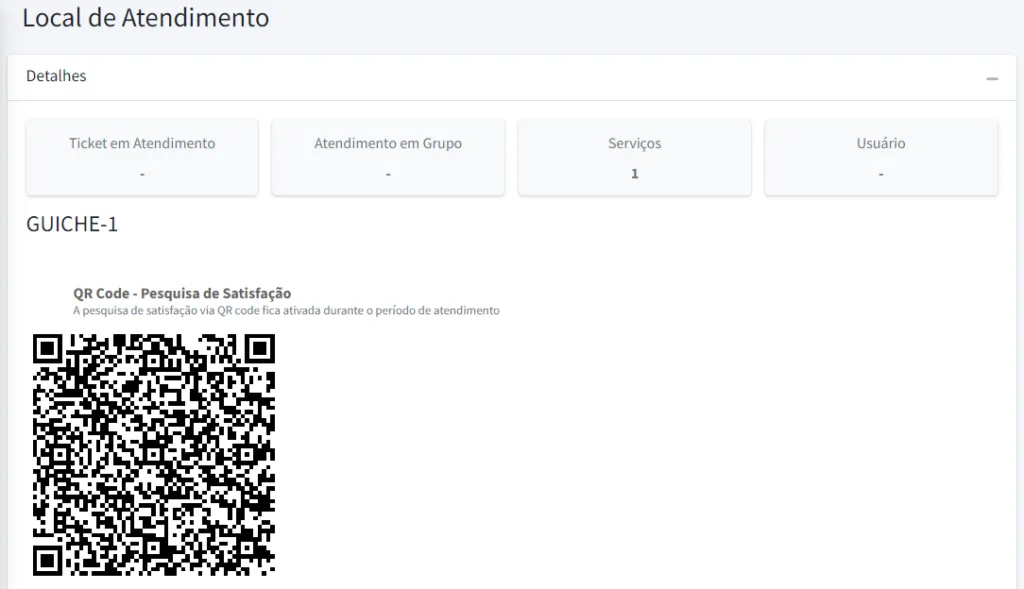
Task: Open the Ticket em Atendimento card label
Action: point(142,143)
